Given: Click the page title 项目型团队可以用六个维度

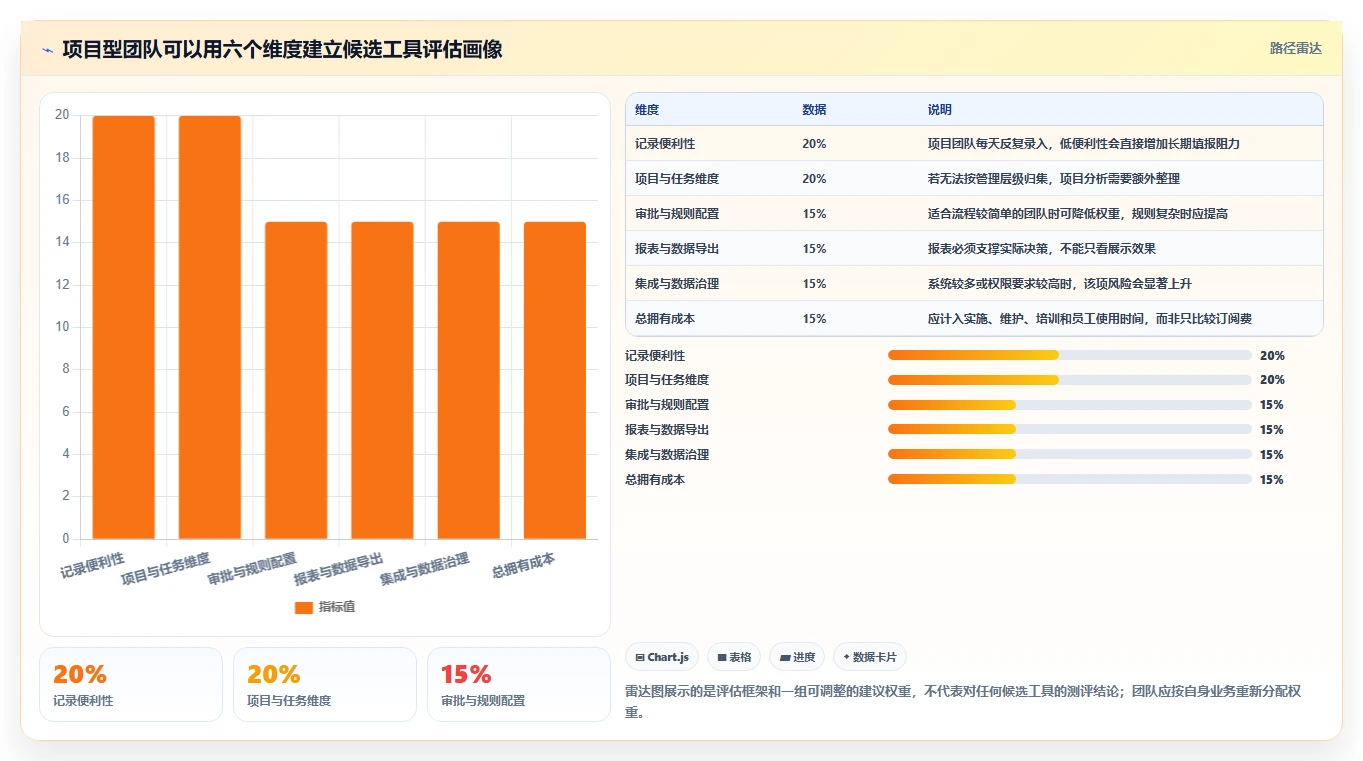Looking at the screenshot, I should (282, 49).
